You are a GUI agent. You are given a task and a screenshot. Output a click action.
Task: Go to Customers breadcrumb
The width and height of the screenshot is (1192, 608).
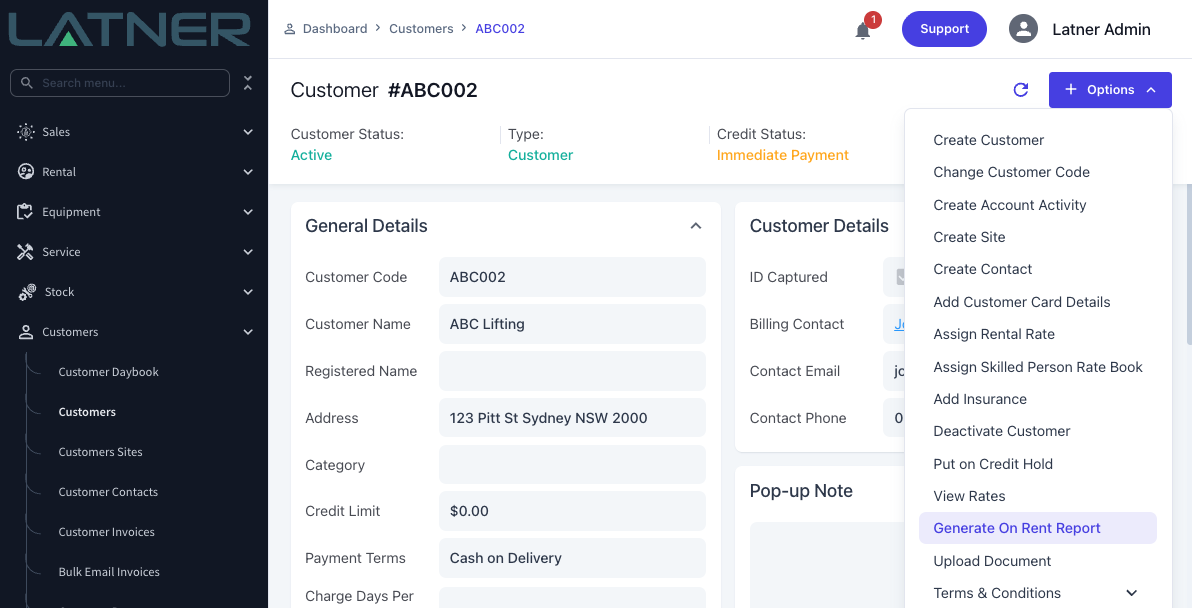421,29
